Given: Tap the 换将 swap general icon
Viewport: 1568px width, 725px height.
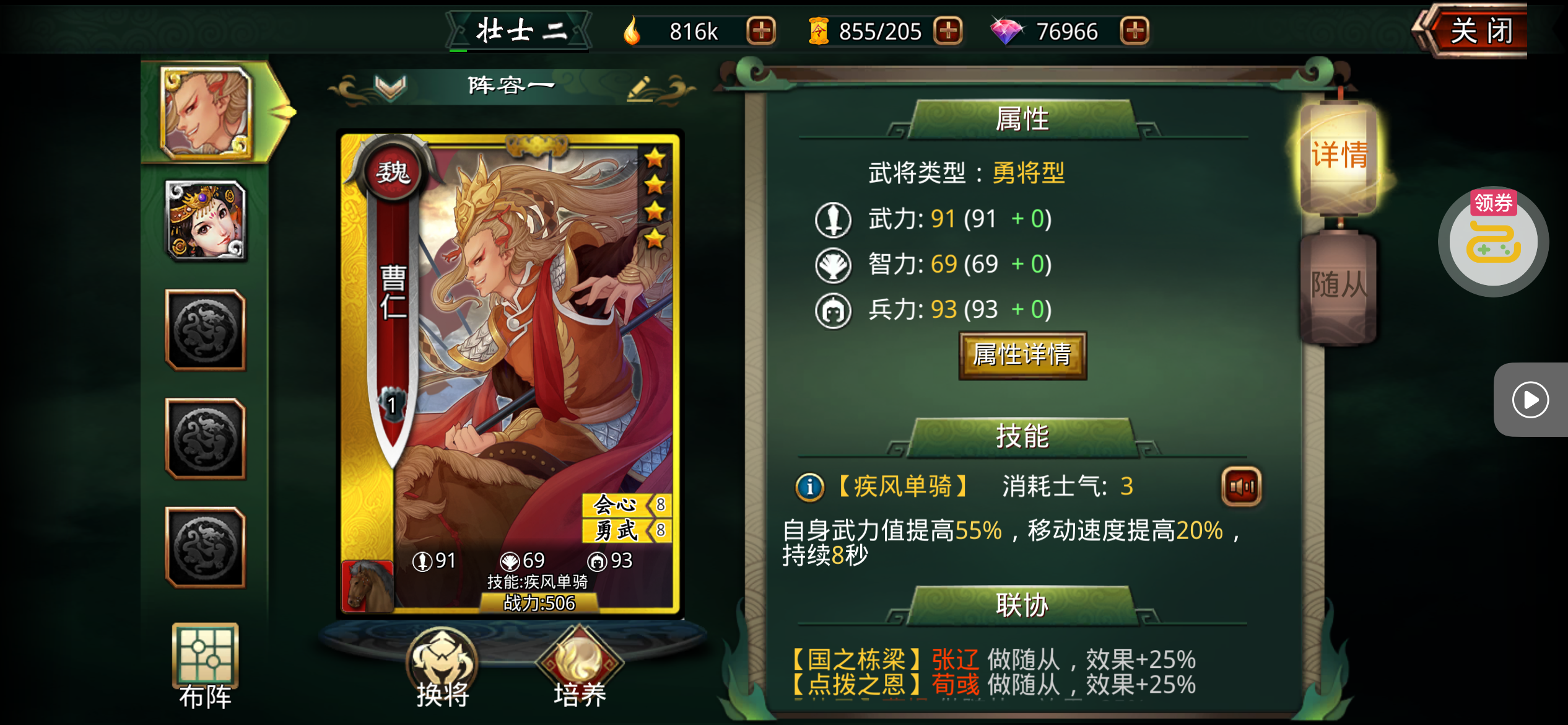Looking at the screenshot, I should click(x=442, y=668).
